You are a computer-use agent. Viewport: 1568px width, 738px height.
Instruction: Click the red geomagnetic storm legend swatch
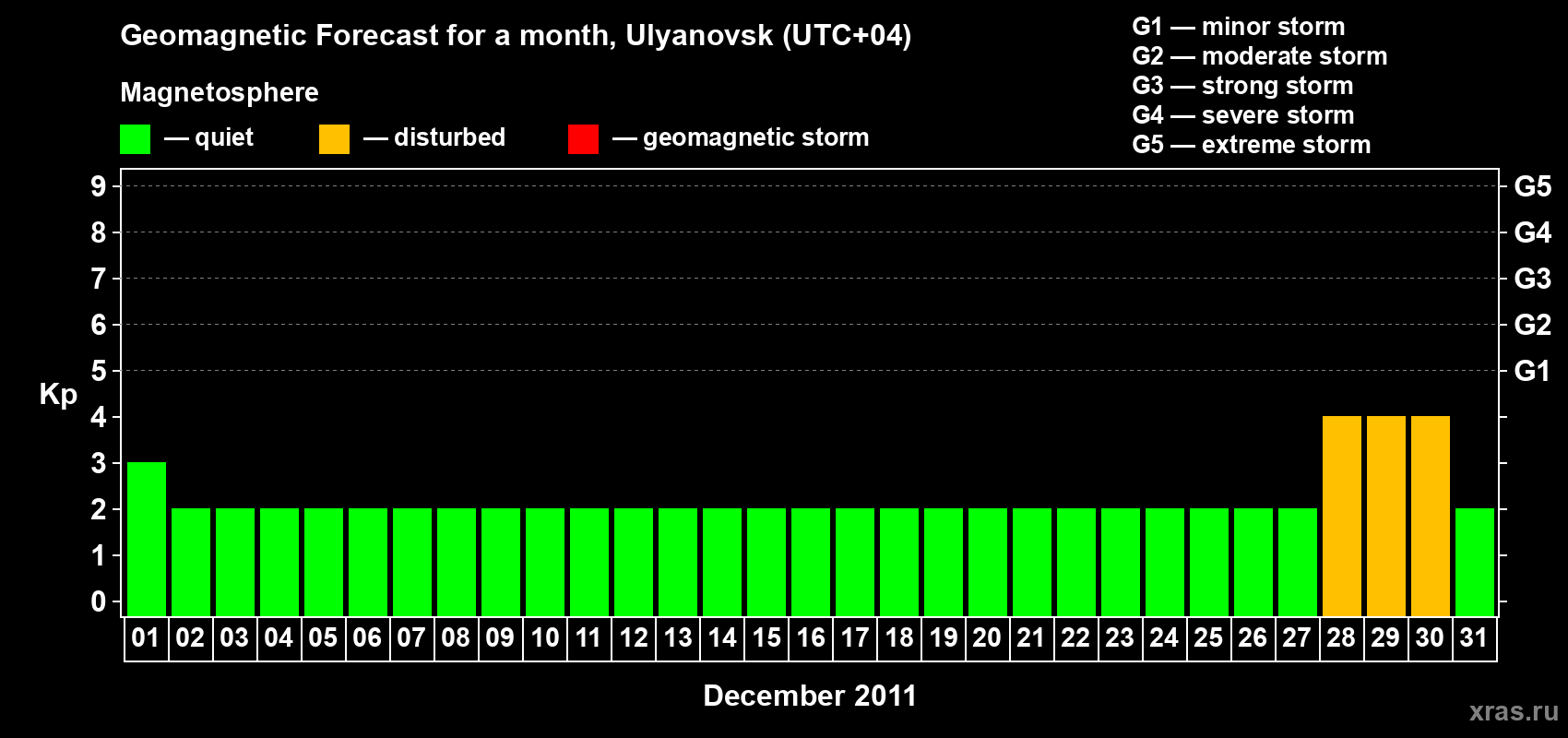coord(583,139)
